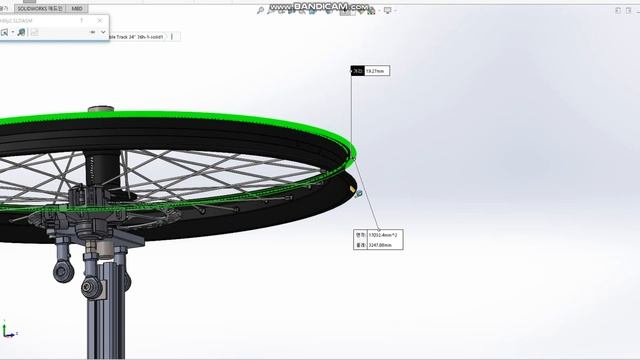Click the pin icon in Measure dialog
The image size is (640, 360).
click(93, 32)
